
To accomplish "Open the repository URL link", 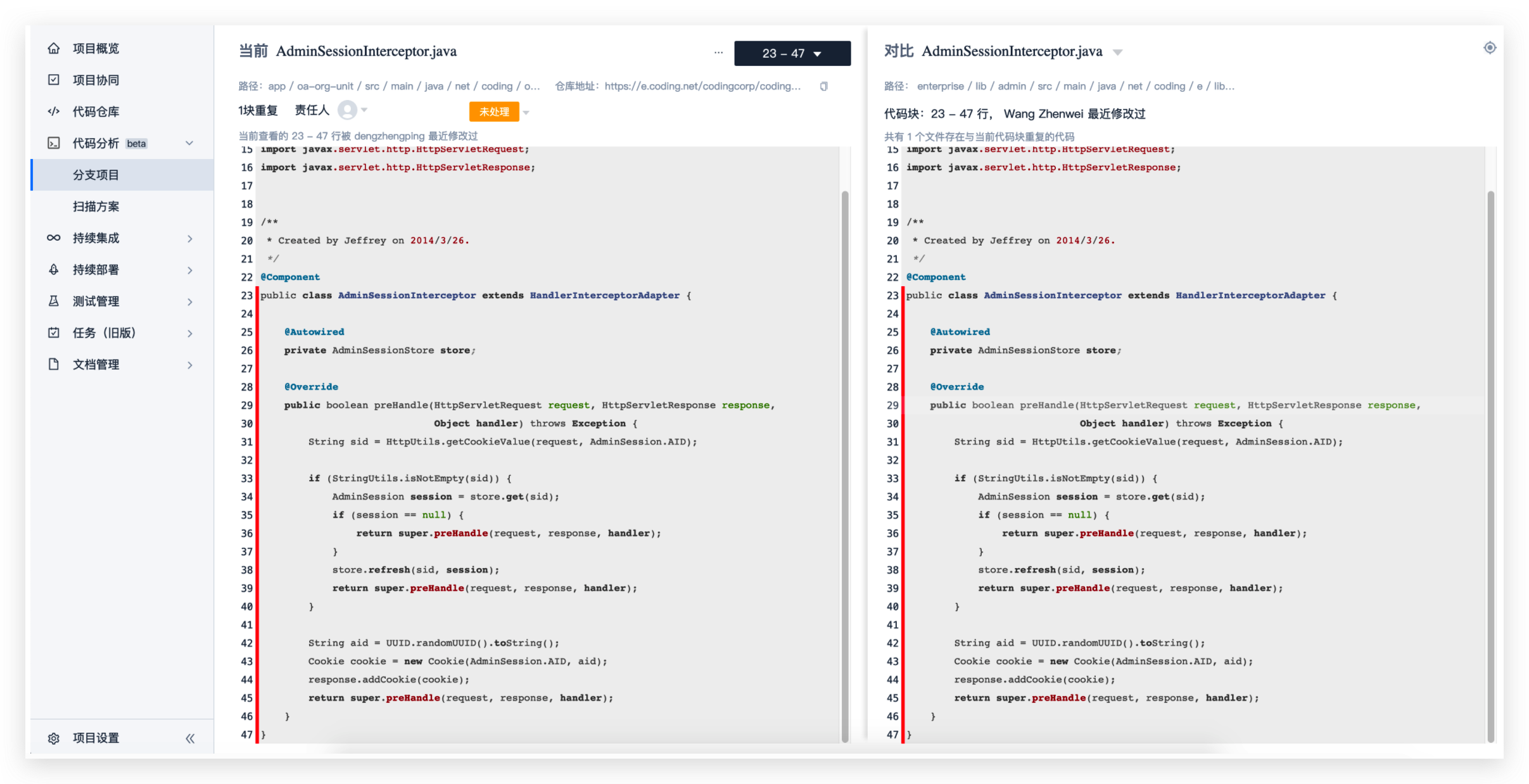I will coord(702,86).
